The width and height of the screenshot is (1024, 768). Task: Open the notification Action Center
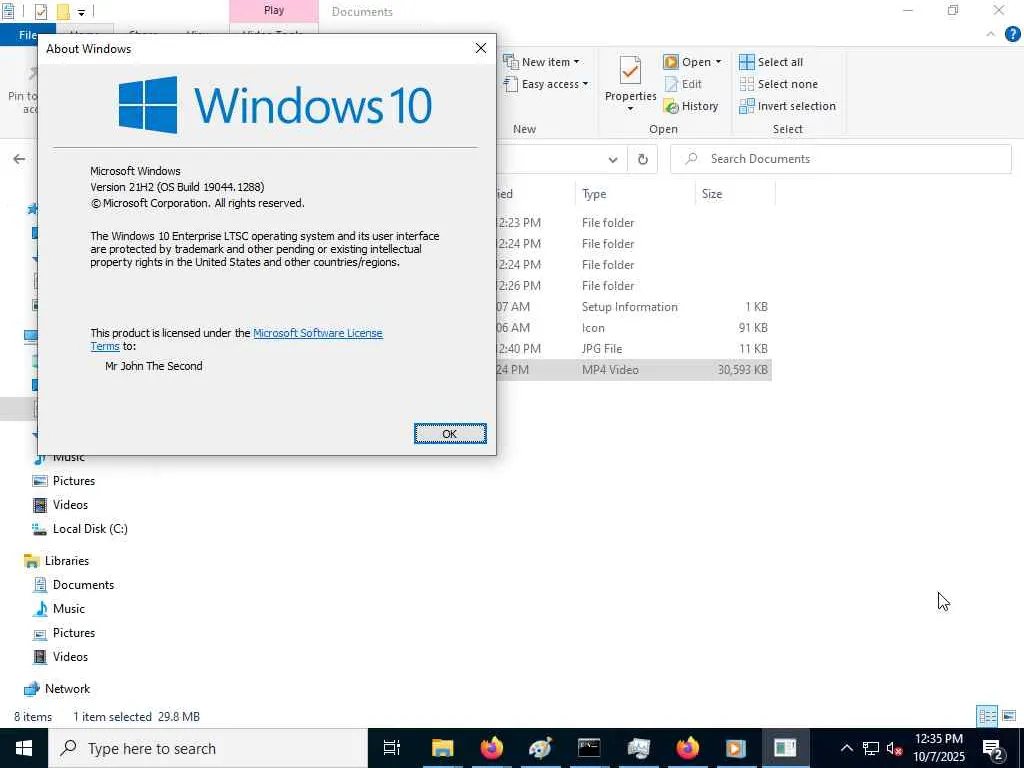point(993,748)
